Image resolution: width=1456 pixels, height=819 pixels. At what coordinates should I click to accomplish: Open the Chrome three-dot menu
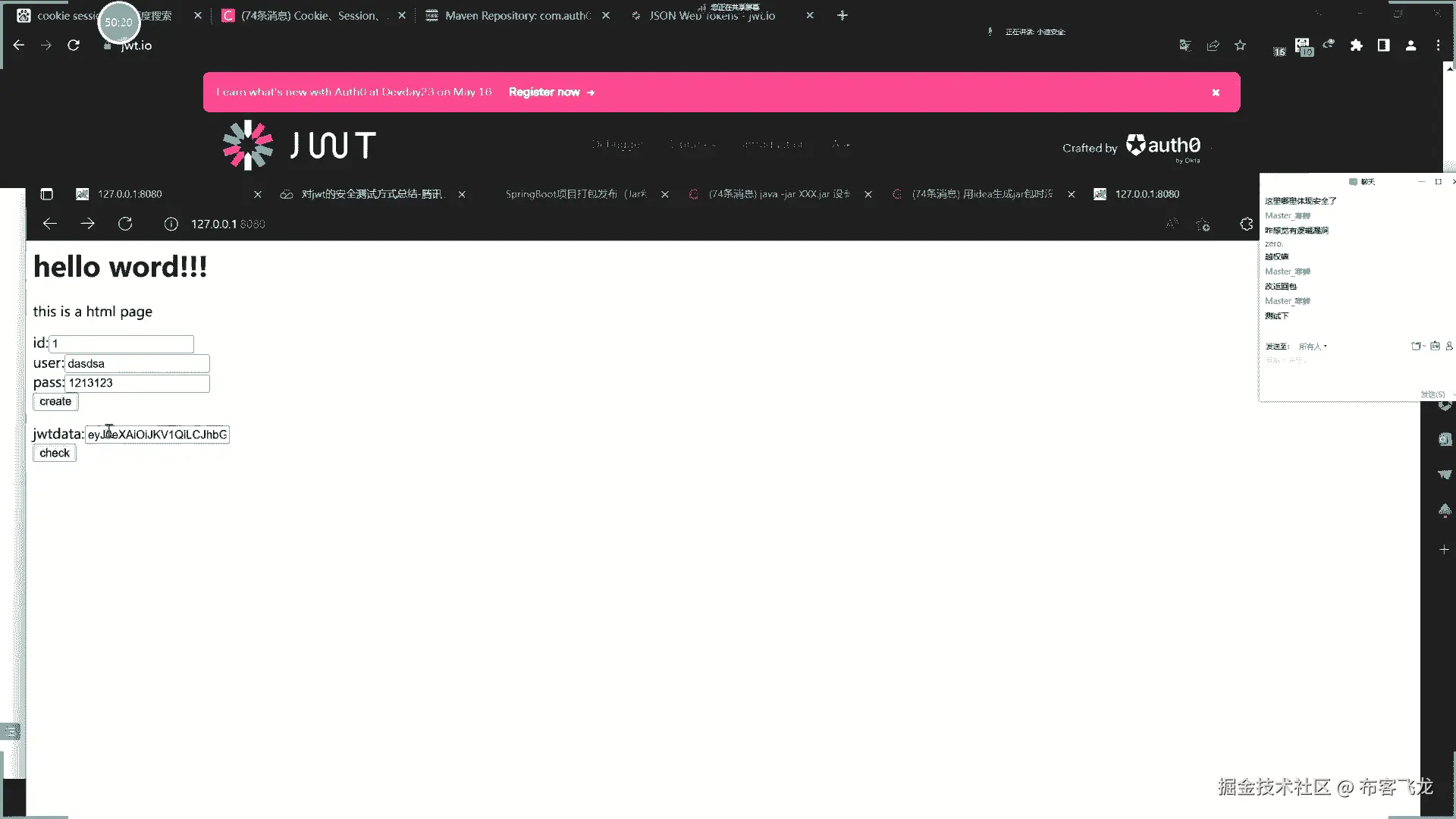point(1438,45)
